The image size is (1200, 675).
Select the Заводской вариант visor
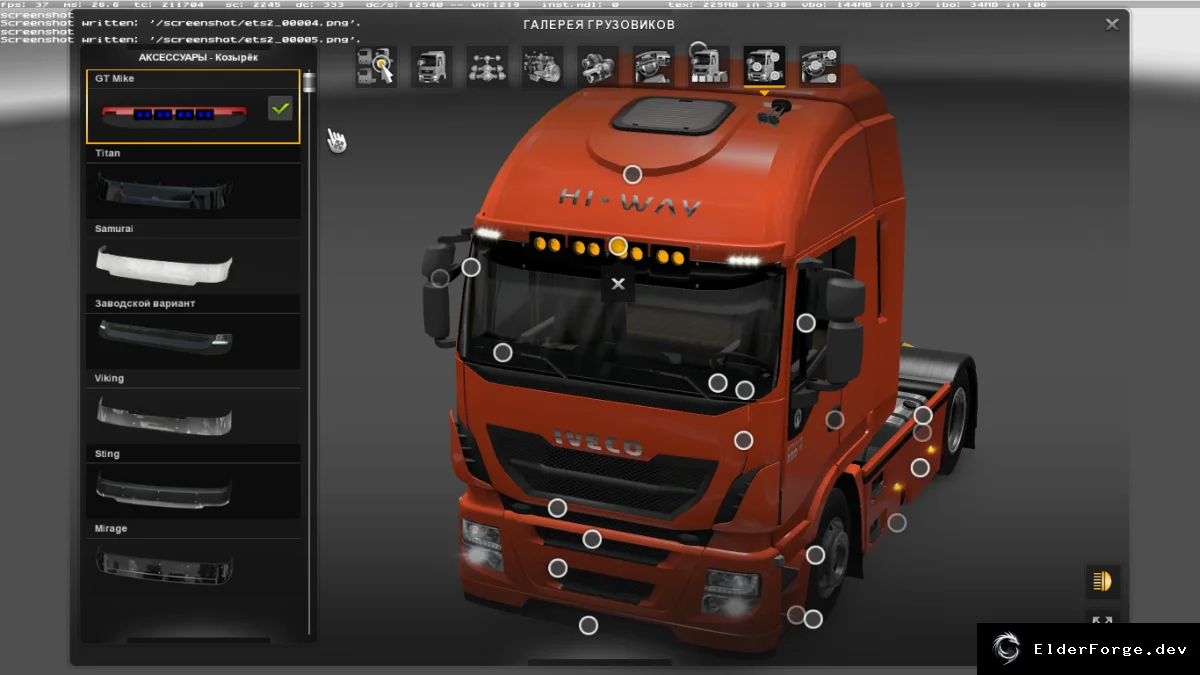tap(194, 333)
